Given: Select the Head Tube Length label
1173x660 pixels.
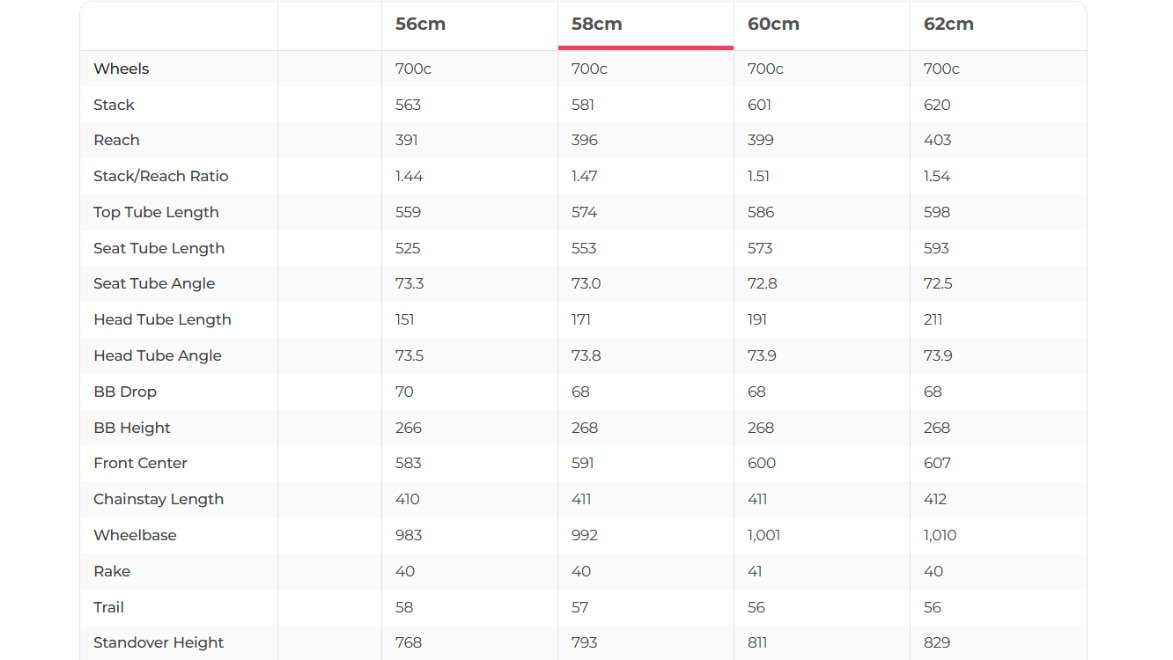Looking at the screenshot, I should 162,320.
